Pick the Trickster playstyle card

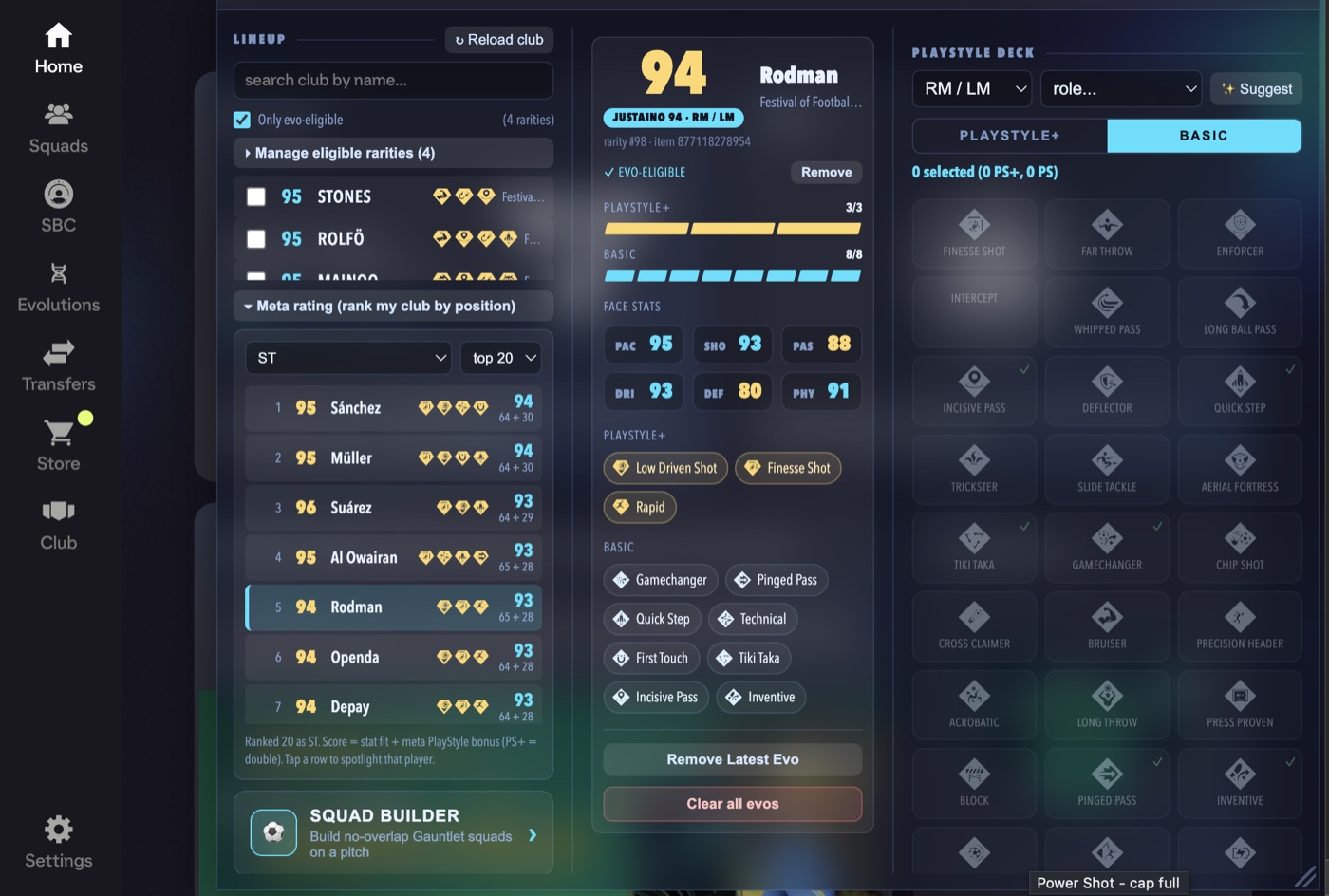tap(974, 469)
